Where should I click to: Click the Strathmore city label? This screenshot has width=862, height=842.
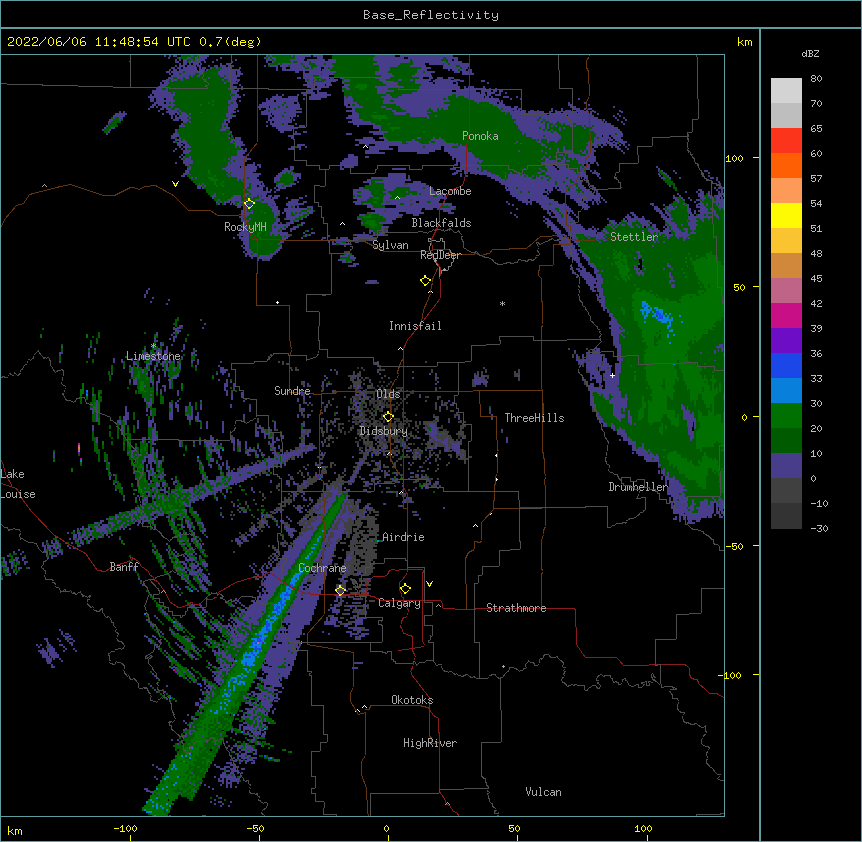516,608
